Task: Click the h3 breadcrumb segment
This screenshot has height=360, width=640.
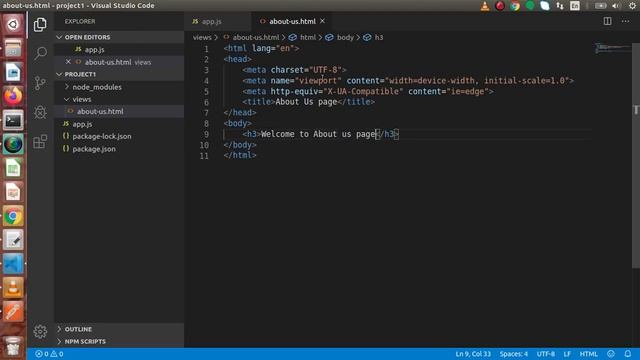Action: pyautogui.click(x=373, y=37)
